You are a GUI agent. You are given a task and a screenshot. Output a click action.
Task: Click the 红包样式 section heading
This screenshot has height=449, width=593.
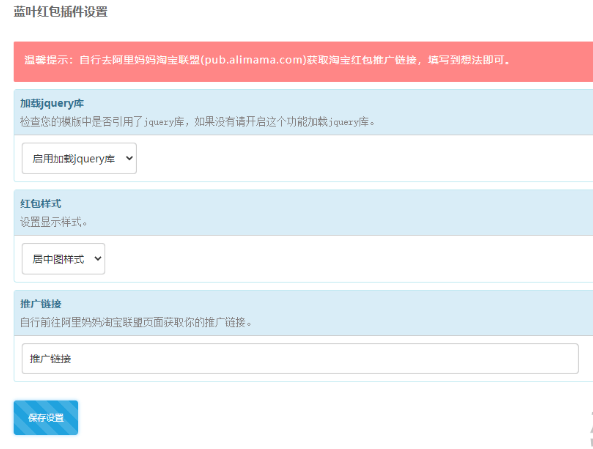tap(40, 204)
